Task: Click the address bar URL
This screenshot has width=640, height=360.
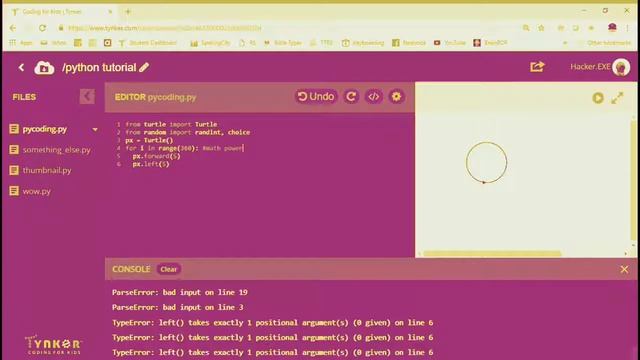Action: click(164, 28)
